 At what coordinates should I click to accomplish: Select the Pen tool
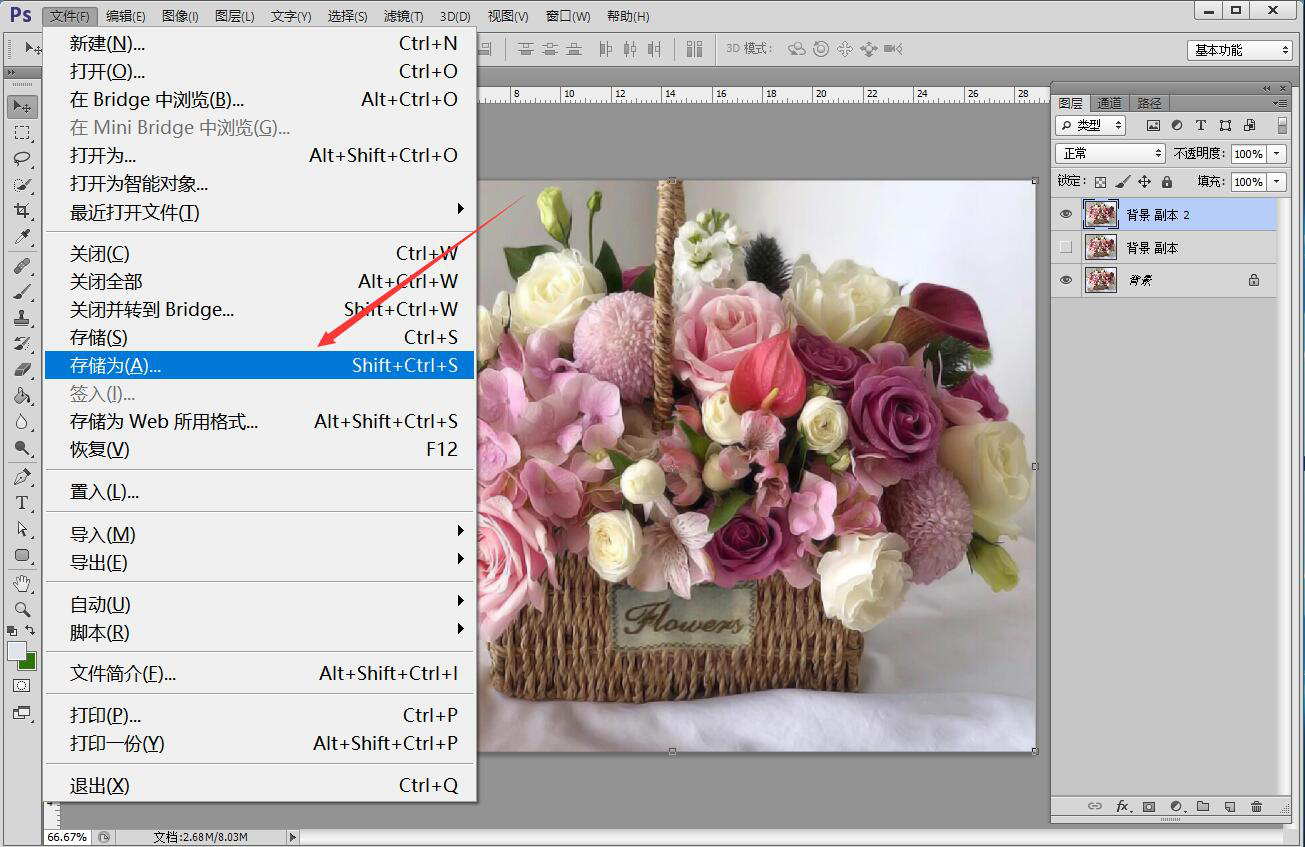(x=22, y=477)
